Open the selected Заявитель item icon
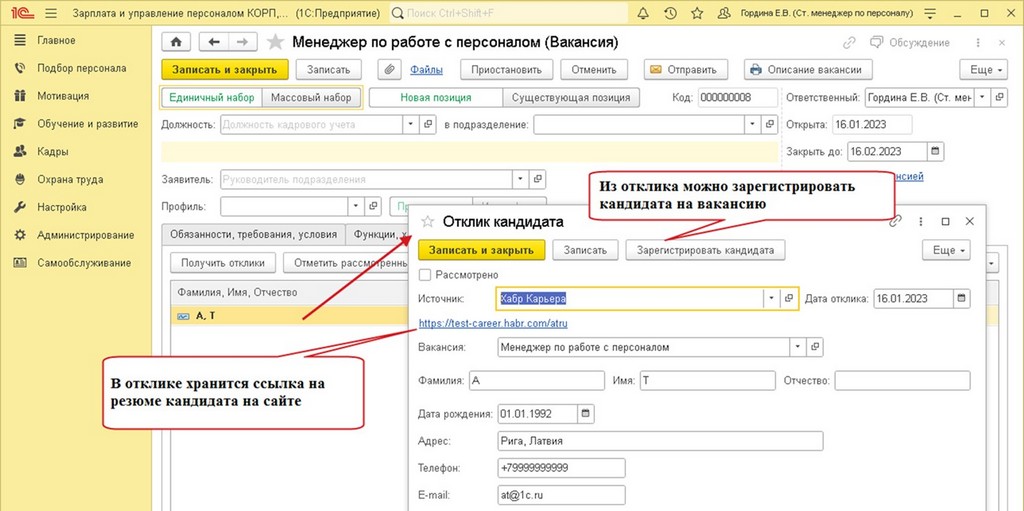This screenshot has height=511, width=1024. pos(537,179)
